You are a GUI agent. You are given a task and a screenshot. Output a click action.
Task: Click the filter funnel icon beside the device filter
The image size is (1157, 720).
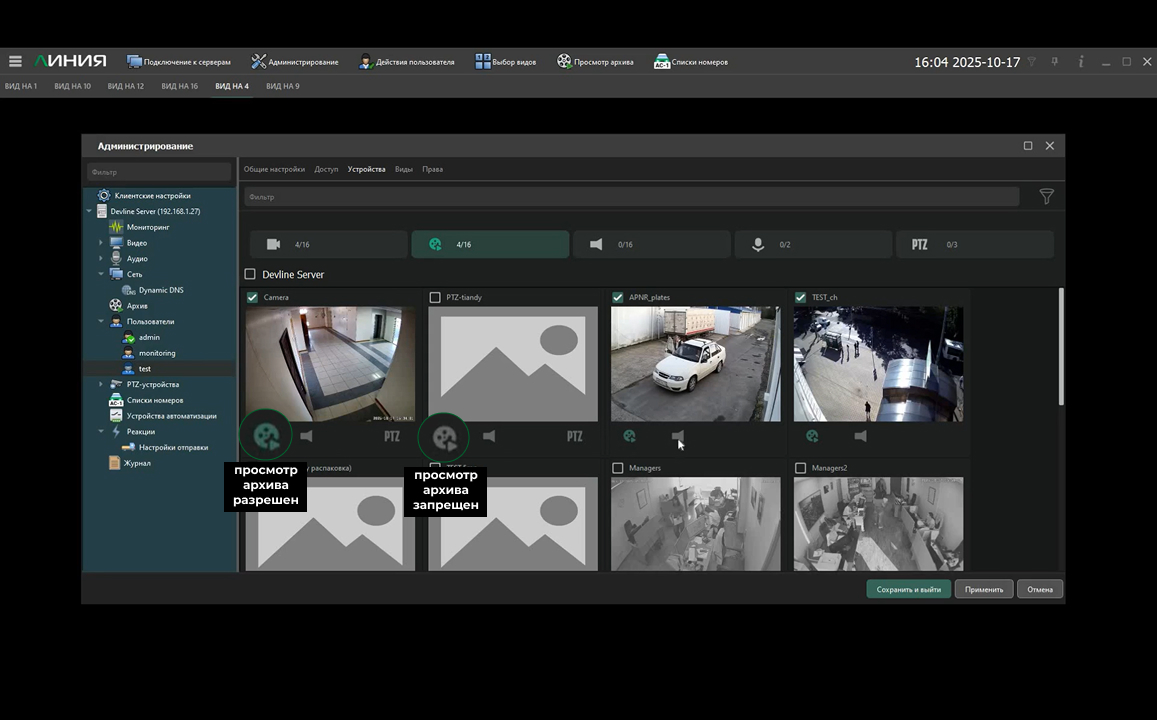(x=1046, y=197)
